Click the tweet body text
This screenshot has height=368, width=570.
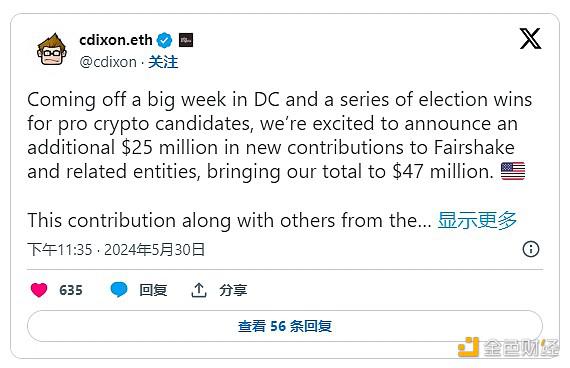click(x=280, y=135)
